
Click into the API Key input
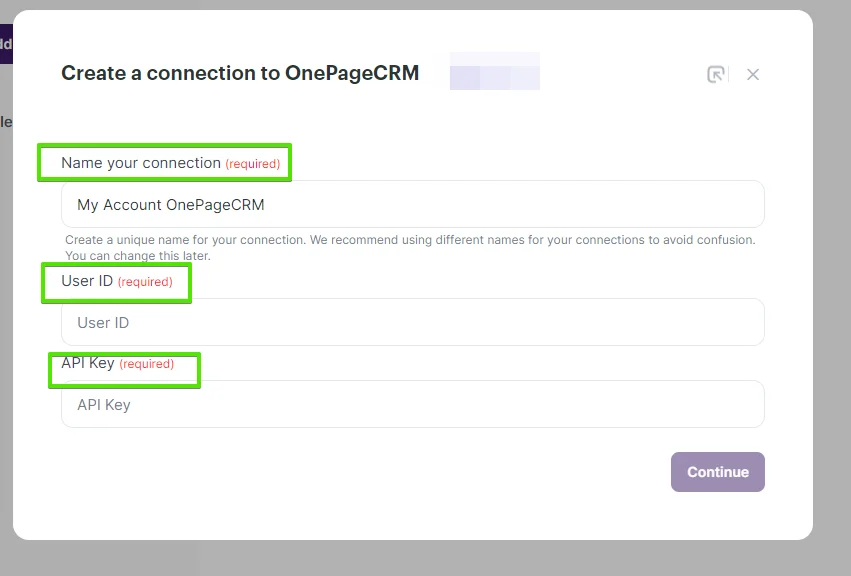tap(412, 404)
